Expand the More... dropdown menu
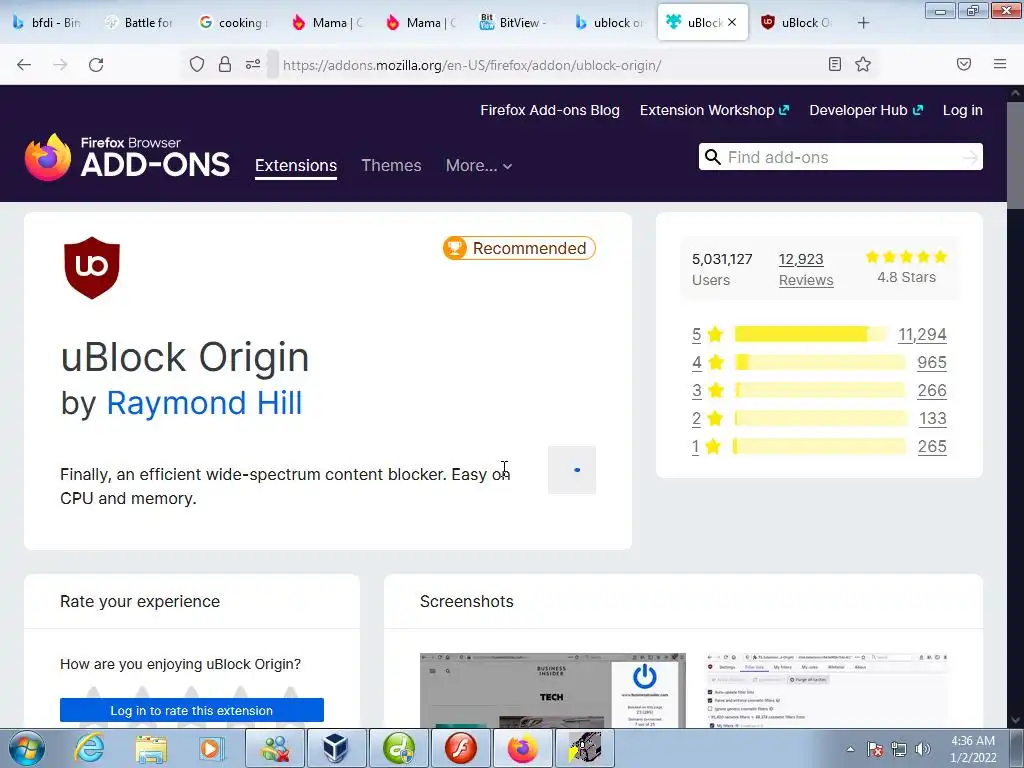The width and height of the screenshot is (1024, 768). tap(479, 166)
